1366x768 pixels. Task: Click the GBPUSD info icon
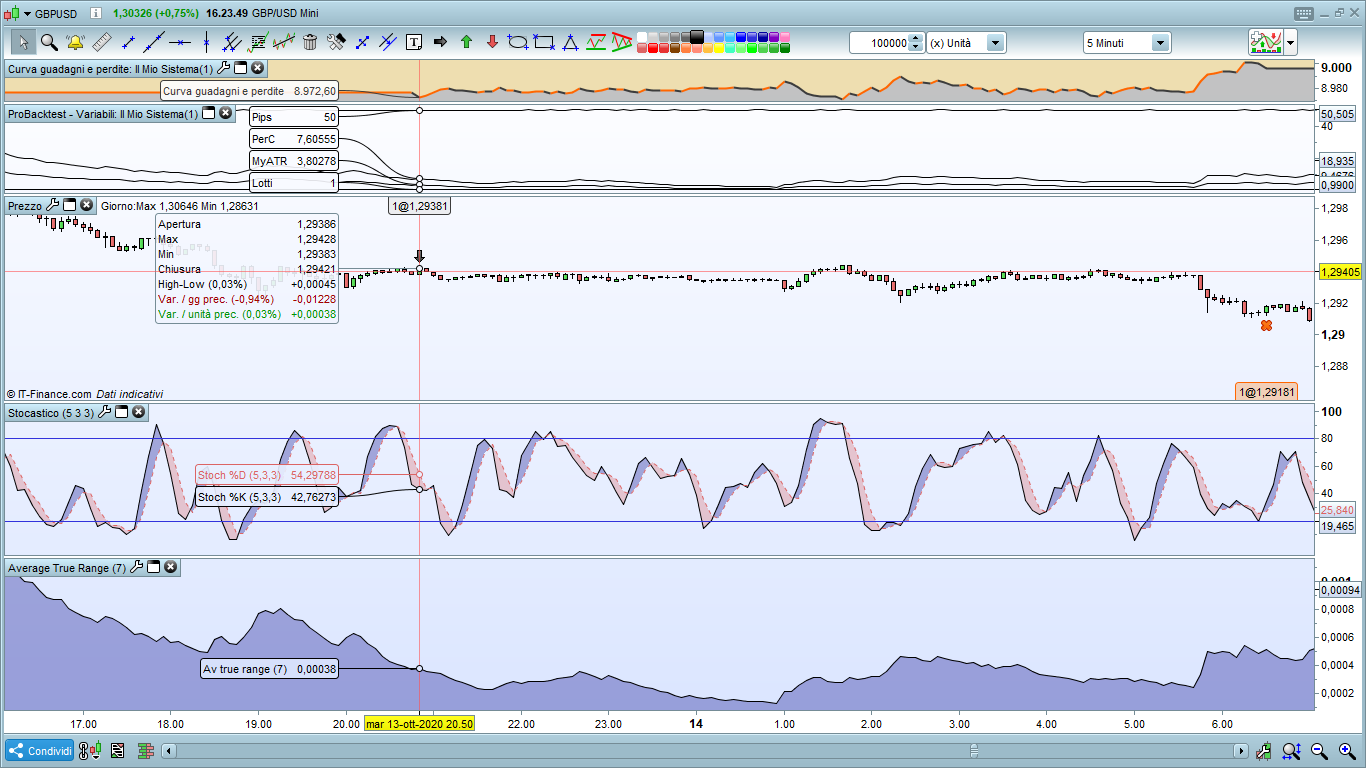[95, 14]
